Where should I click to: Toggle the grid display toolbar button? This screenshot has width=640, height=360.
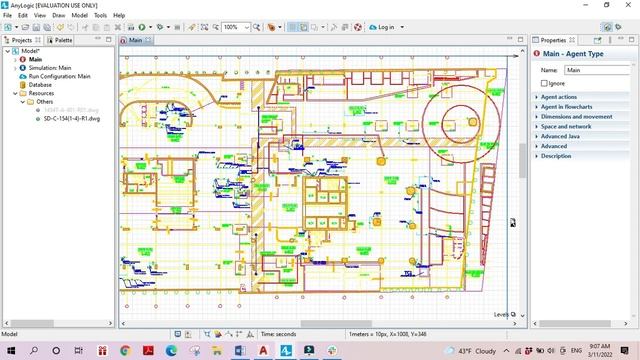293,27
